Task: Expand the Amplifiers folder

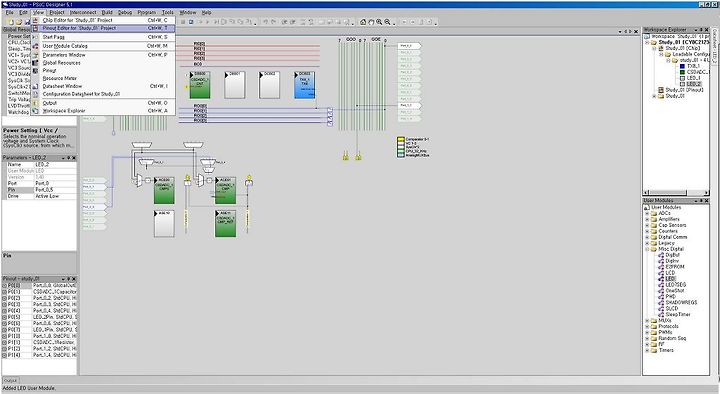Action: [647, 219]
